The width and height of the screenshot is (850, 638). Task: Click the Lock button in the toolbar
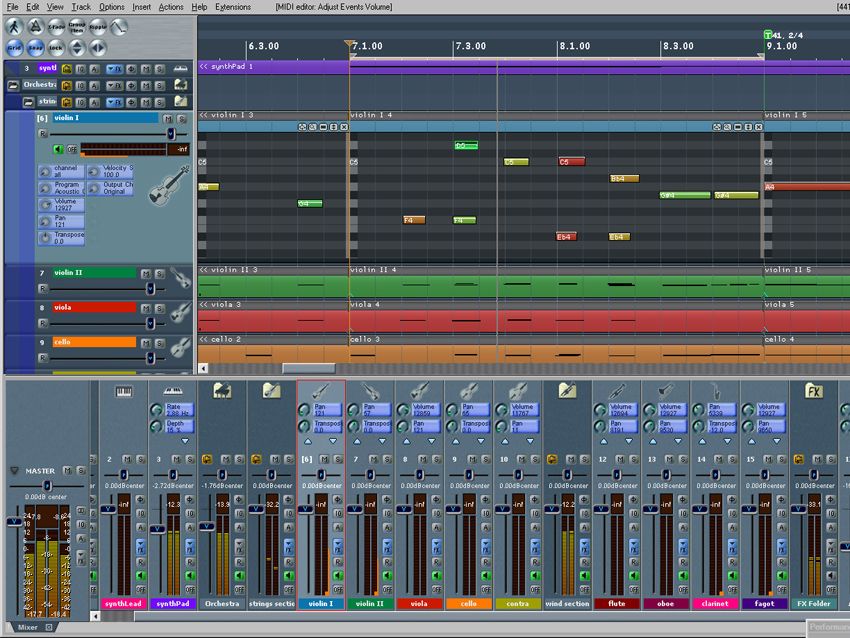point(55,46)
